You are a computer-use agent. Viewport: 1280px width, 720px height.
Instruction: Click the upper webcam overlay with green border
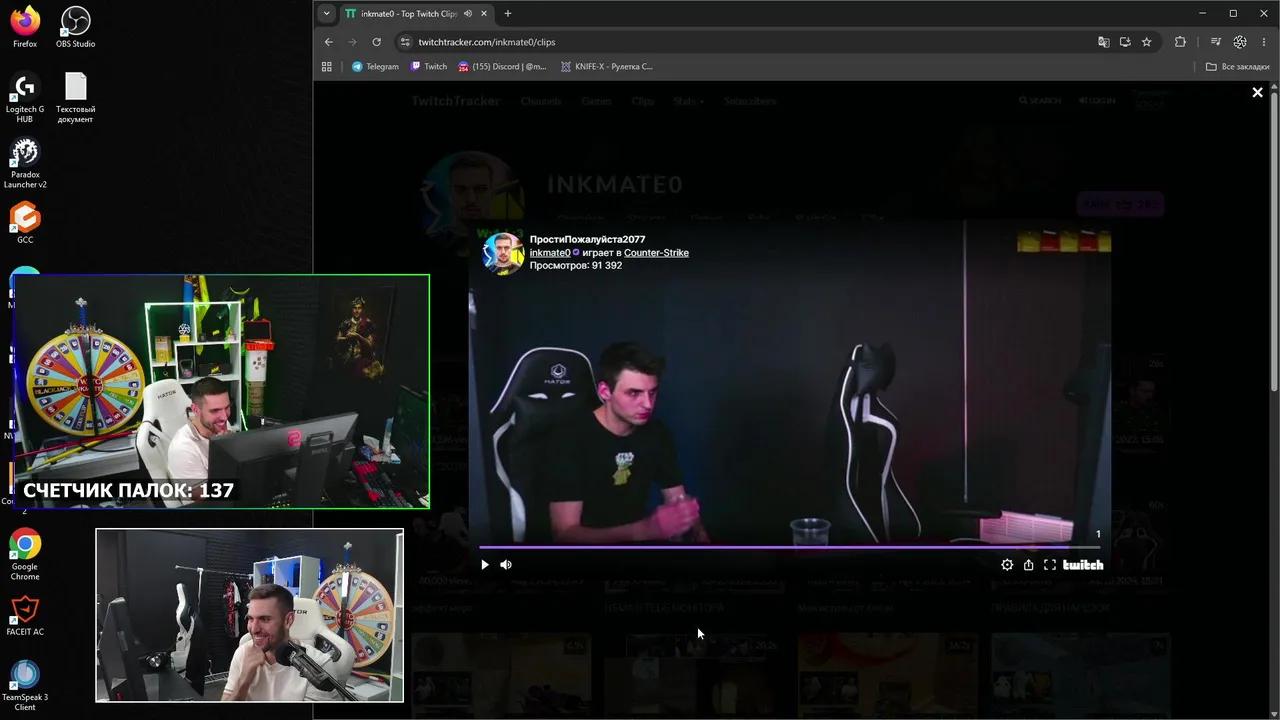(x=222, y=391)
